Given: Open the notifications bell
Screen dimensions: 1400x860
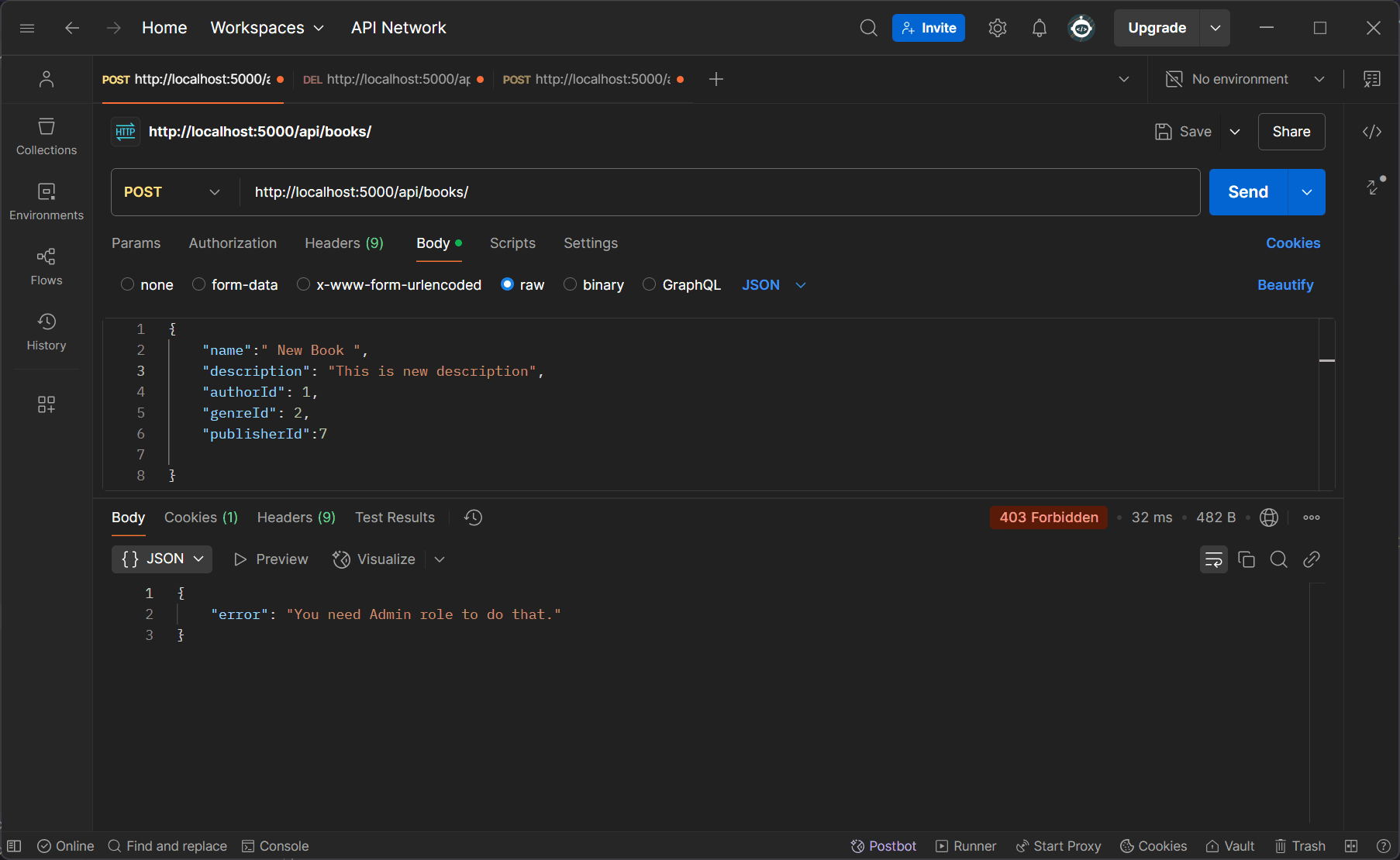Looking at the screenshot, I should pyautogui.click(x=1040, y=28).
